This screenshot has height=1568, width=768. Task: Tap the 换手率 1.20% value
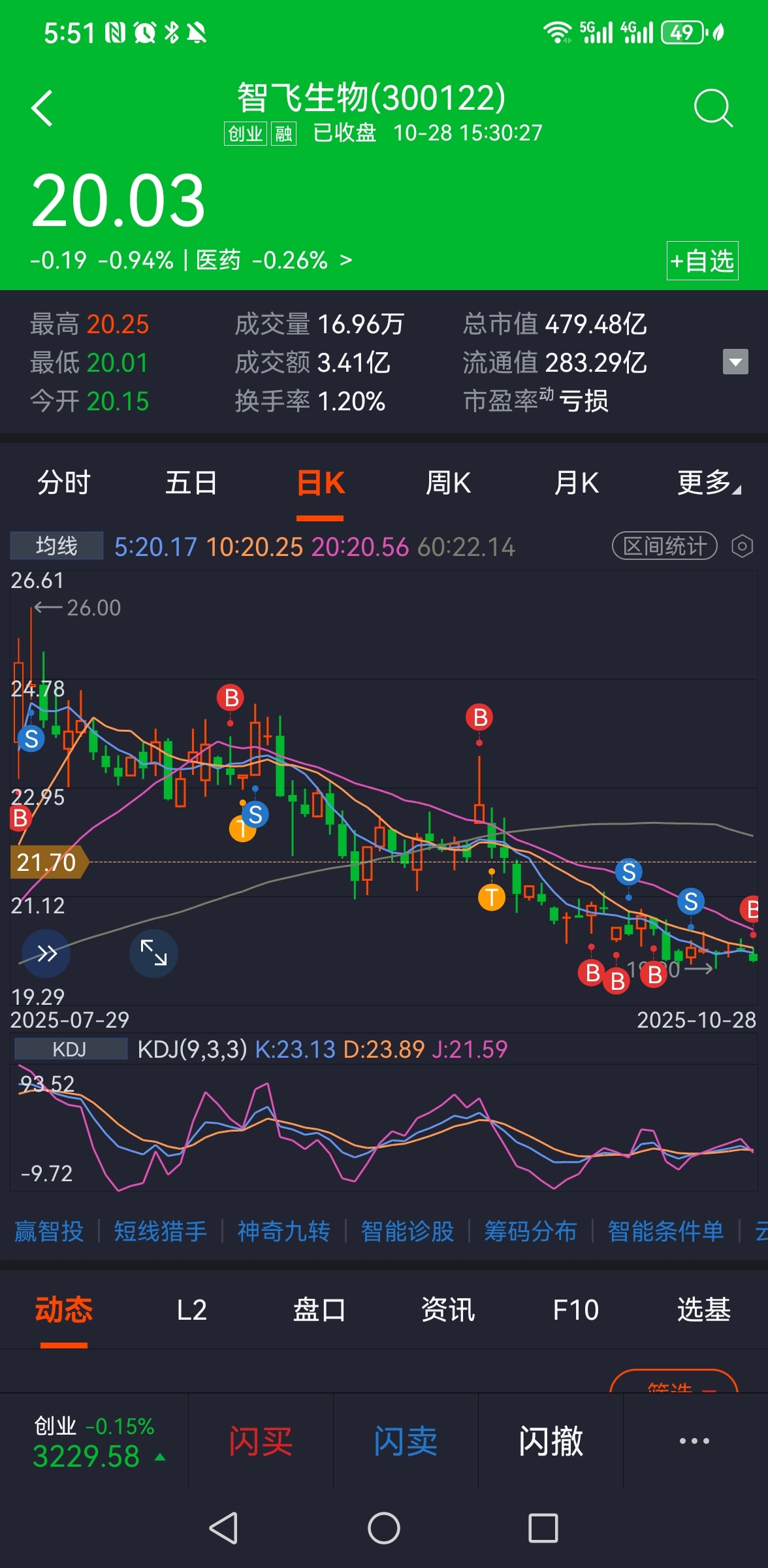click(310, 400)
